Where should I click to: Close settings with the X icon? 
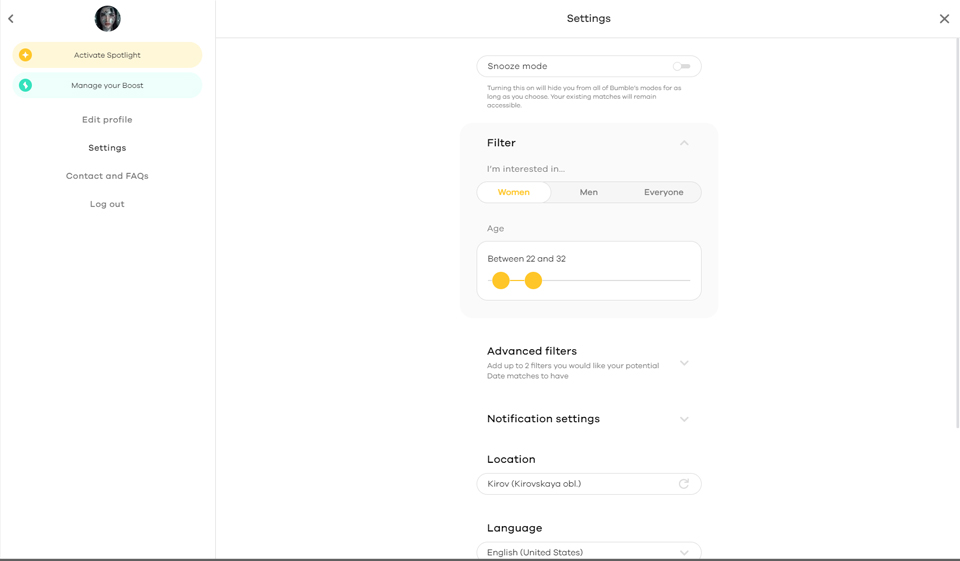pyautogui.click(x=944, y=19)
